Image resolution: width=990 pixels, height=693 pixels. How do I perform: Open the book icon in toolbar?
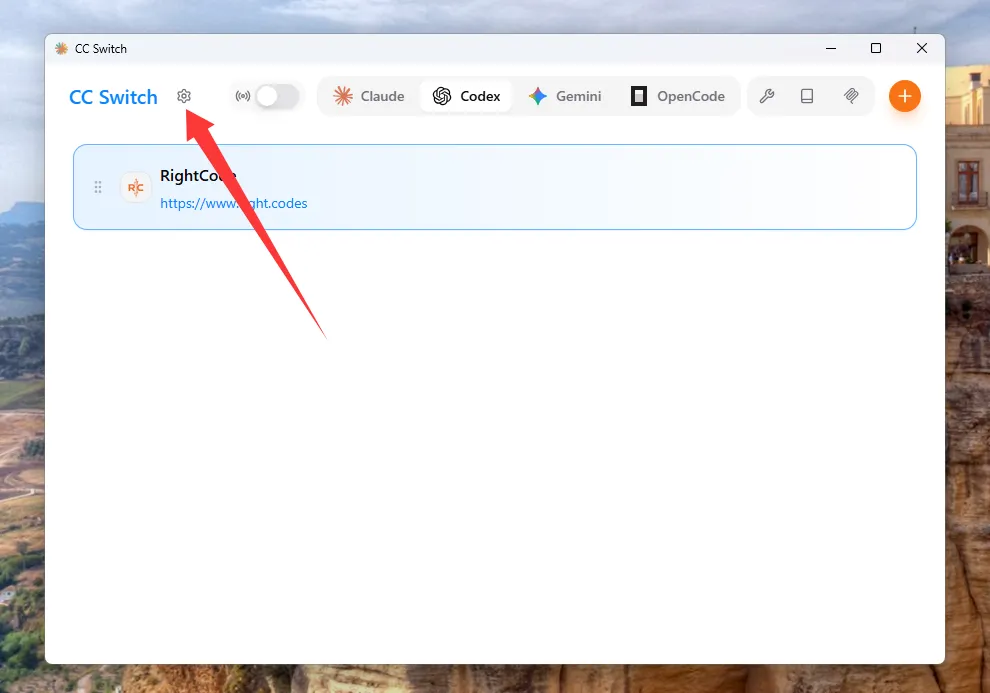pyautogui.click(x=807, y=96)
